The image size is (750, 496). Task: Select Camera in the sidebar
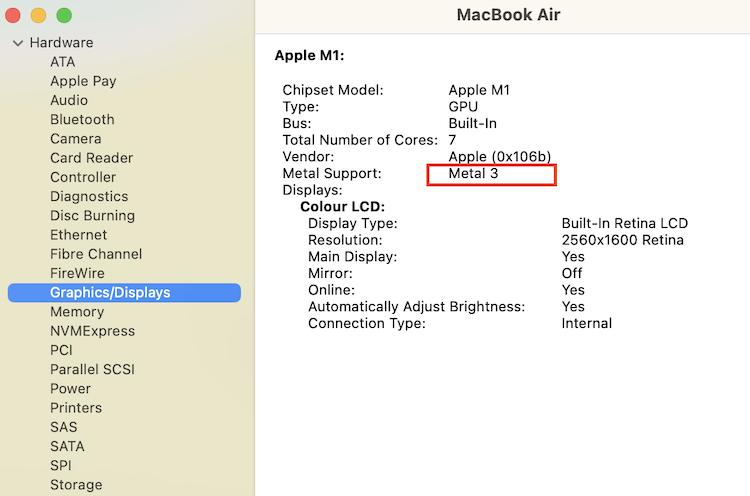click(76, 139)
